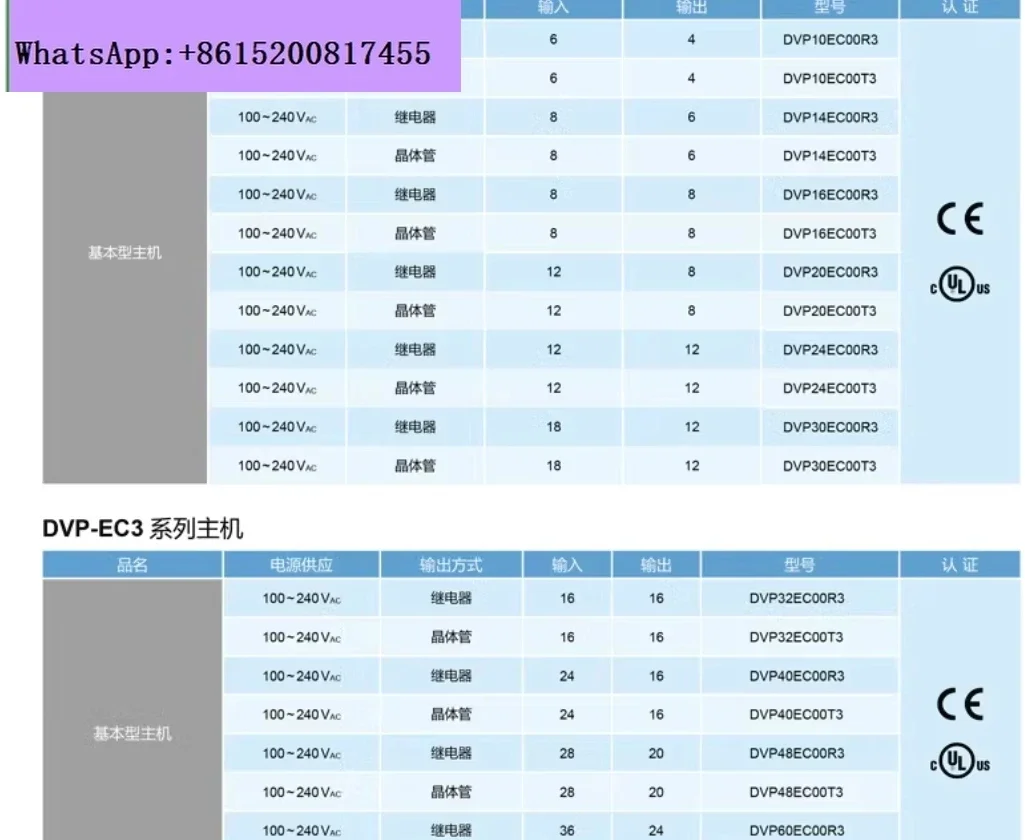Select model DVP10EC00T3

(830, 78)
